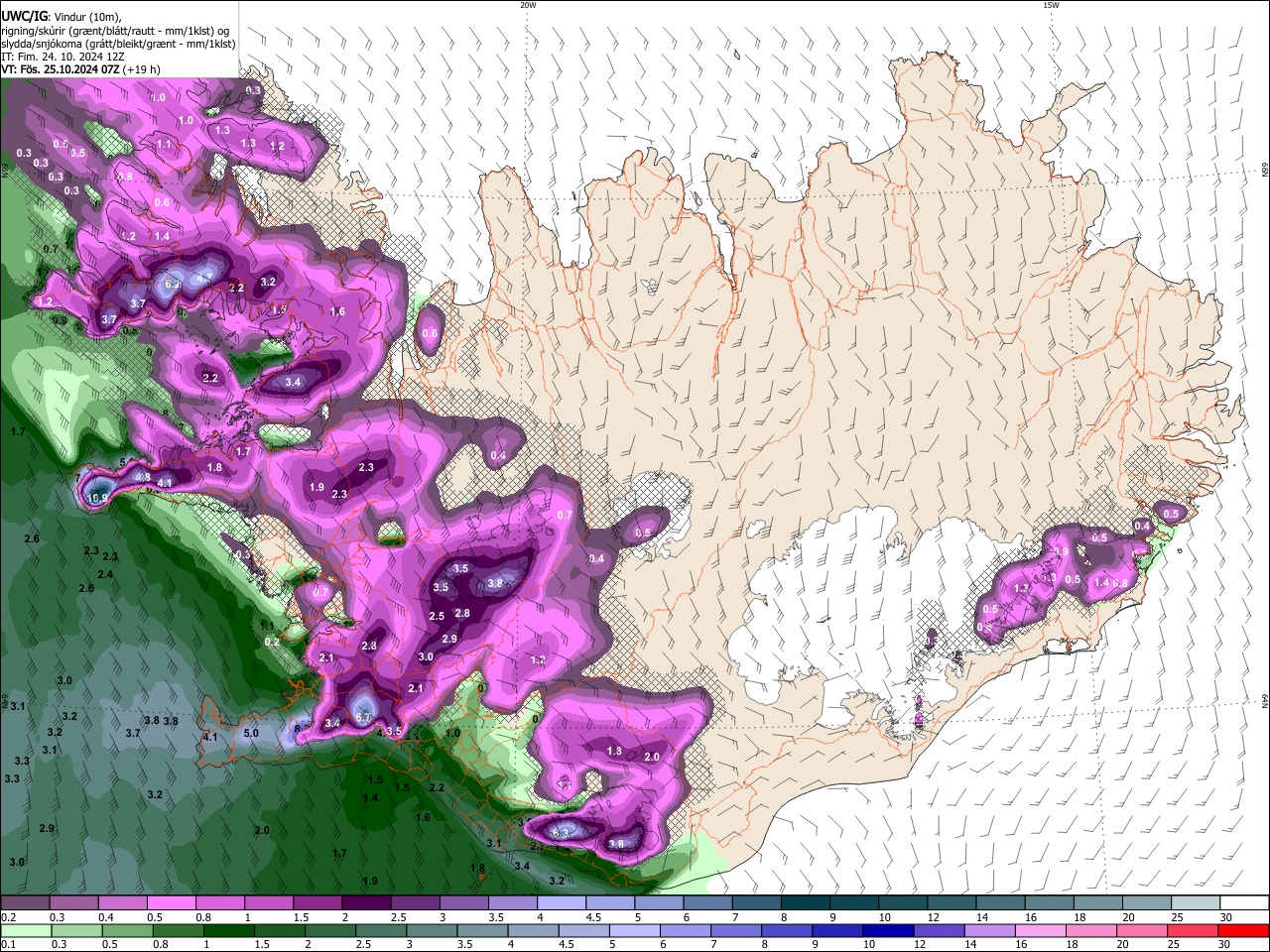Click the "5.0" precipitation value on map

(251, 734)
